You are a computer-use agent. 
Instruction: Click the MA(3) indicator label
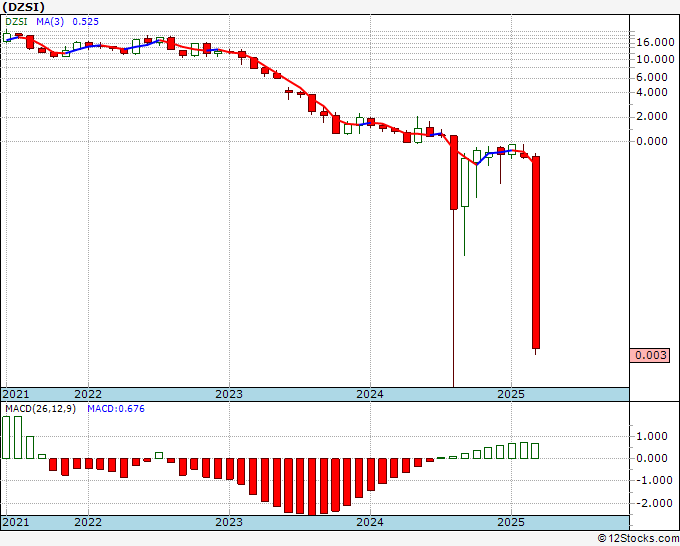click(x=50, y=22)
